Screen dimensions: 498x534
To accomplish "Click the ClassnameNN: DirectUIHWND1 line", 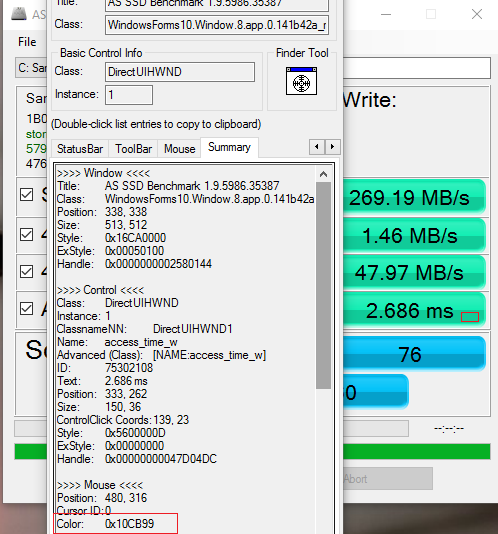I will pyautogui.click(x=144, y=329).
